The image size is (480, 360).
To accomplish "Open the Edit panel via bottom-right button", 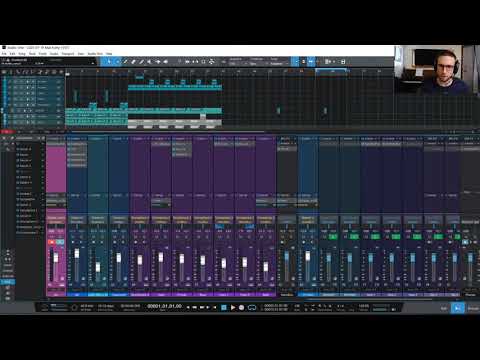I will 444,308.
